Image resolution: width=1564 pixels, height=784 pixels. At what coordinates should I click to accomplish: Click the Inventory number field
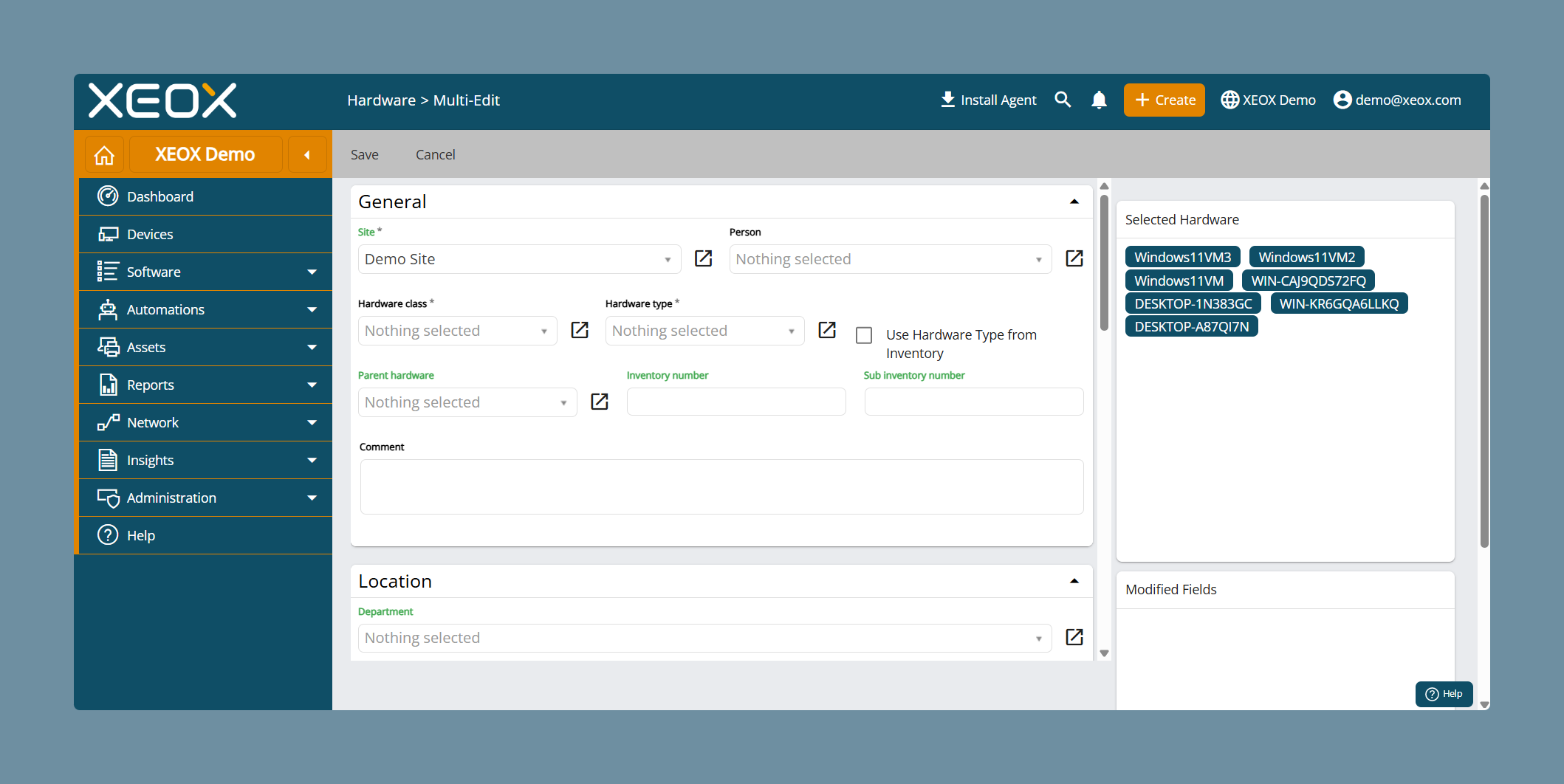pos(736,402)
